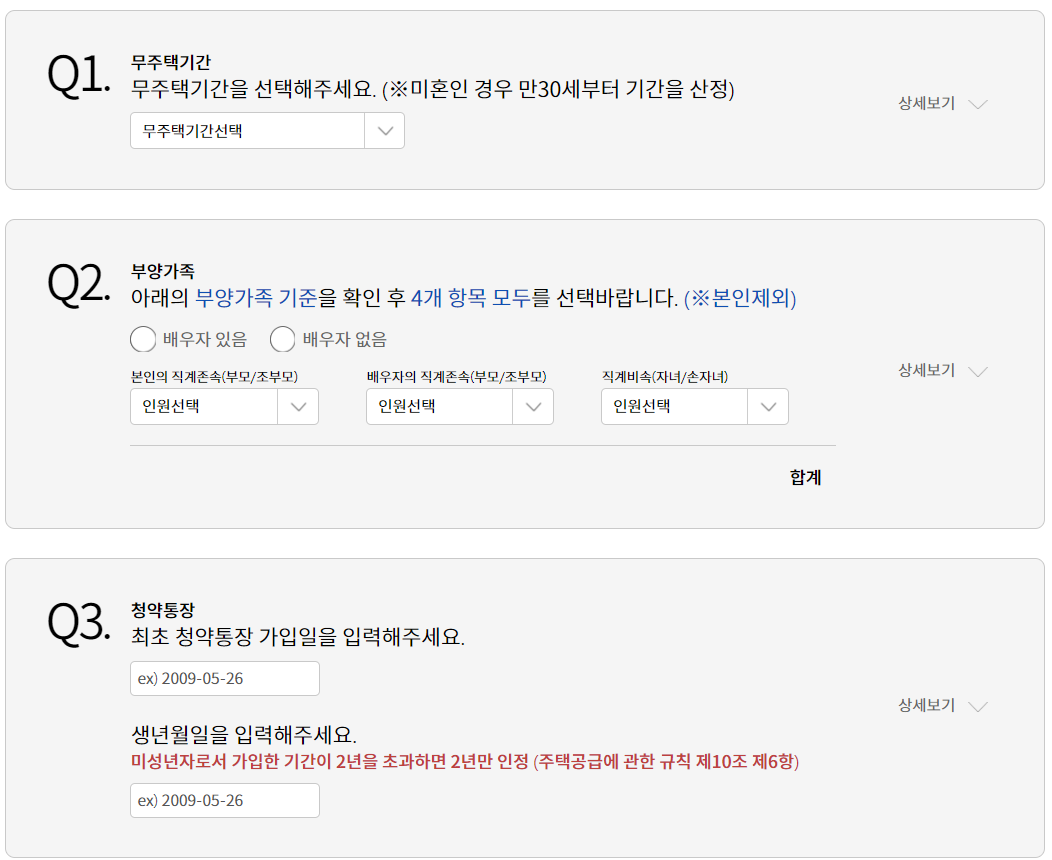Click the chevron arrow of 무주택기간선택 combo box
Image resolution: width=1052 pixels, height=860 pixels.
(385, 131)
